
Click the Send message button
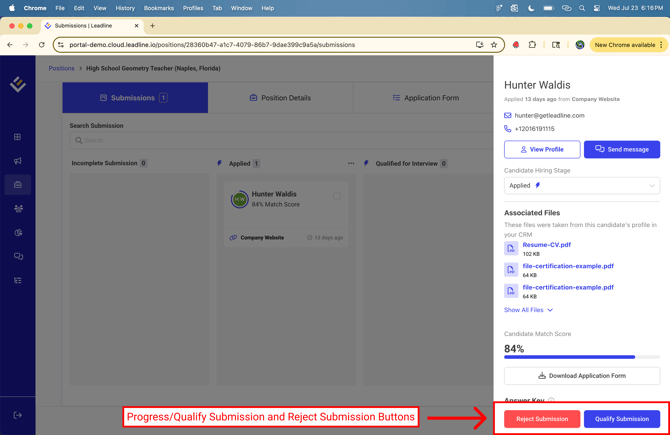click(621, 149)
